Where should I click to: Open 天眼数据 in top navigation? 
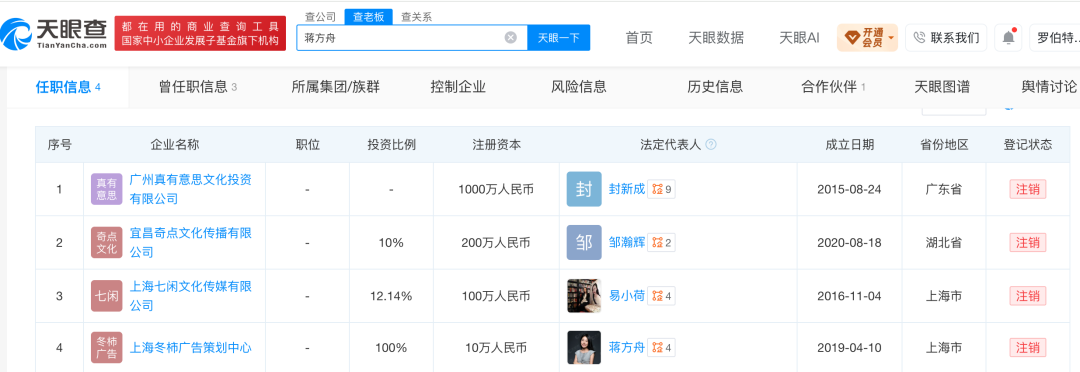[x=716, y=38]
